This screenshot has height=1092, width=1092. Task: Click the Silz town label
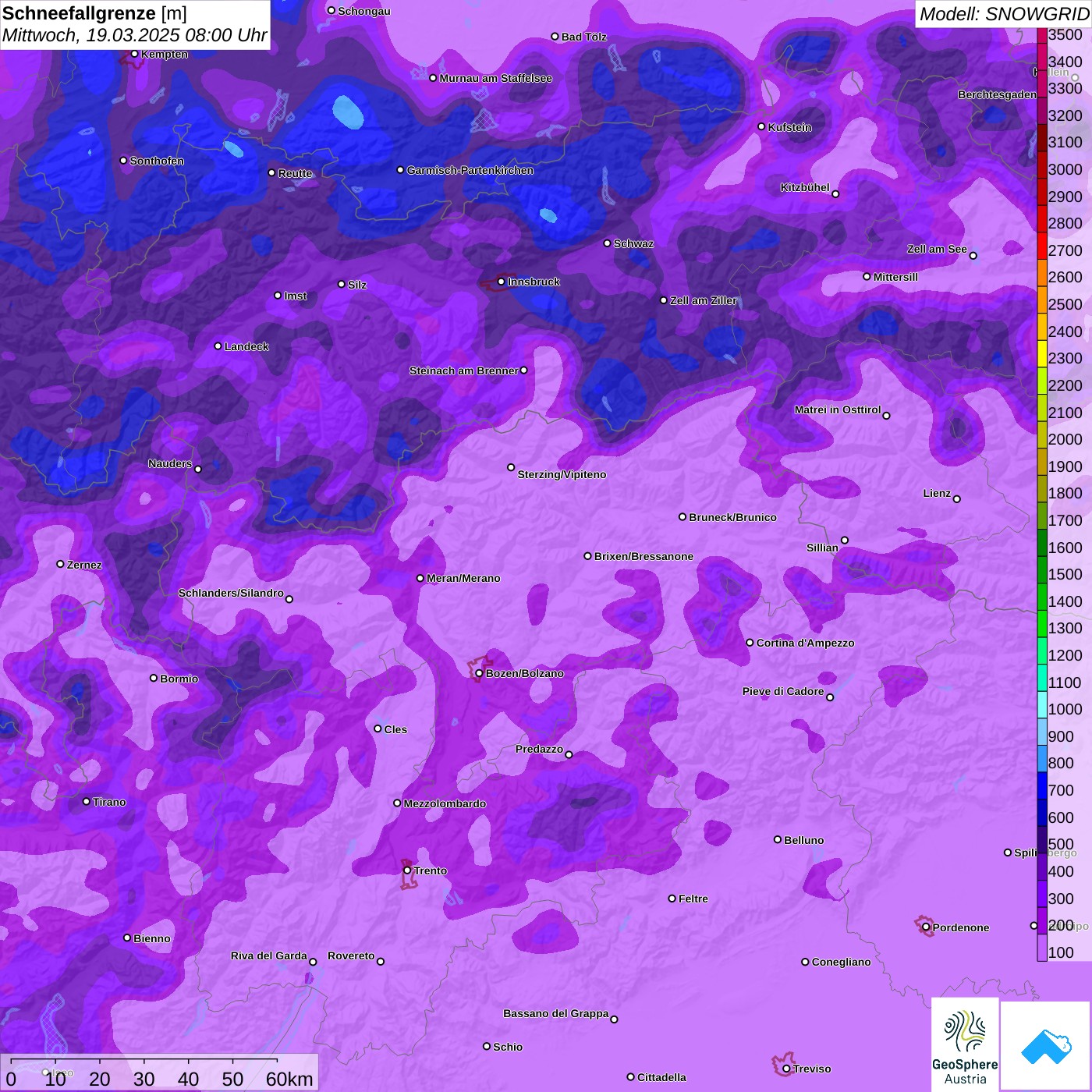[357, 285]
